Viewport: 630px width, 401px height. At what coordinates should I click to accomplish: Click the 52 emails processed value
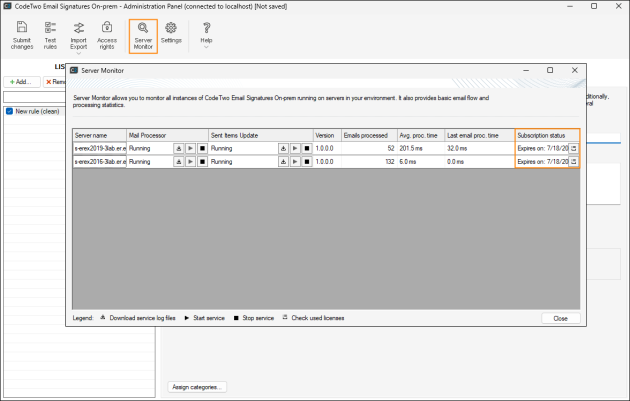[391, 148]
